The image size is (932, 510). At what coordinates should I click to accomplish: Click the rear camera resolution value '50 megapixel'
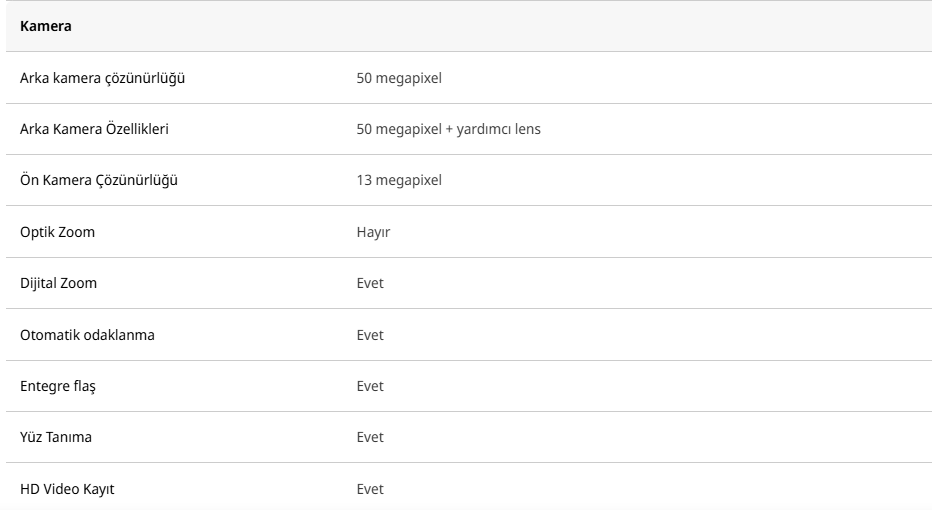click(x=399, y=78)
